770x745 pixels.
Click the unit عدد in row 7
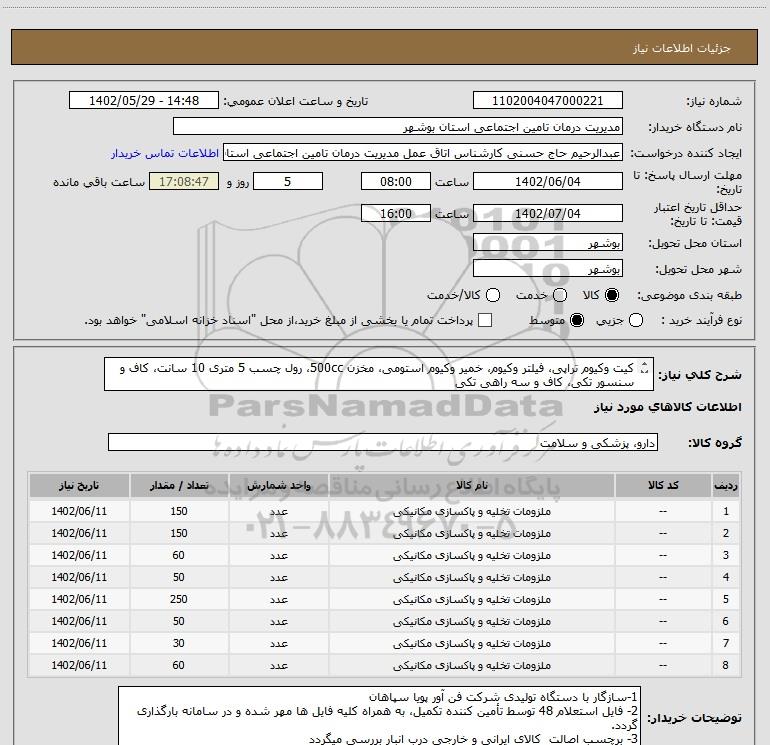278,643
